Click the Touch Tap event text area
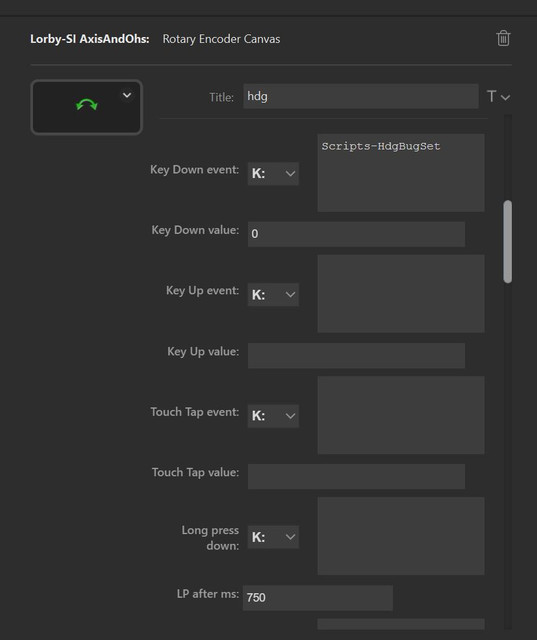537x640 pixels. tap(401, 415)
